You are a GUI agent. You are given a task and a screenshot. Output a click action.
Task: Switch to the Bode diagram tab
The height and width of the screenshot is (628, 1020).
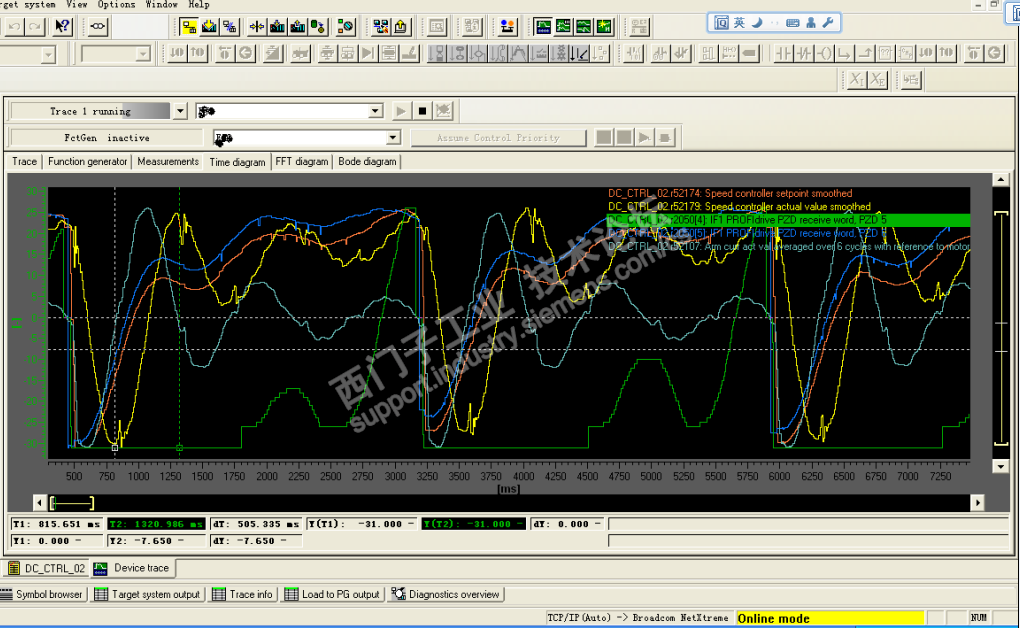[x=367, y=161]
